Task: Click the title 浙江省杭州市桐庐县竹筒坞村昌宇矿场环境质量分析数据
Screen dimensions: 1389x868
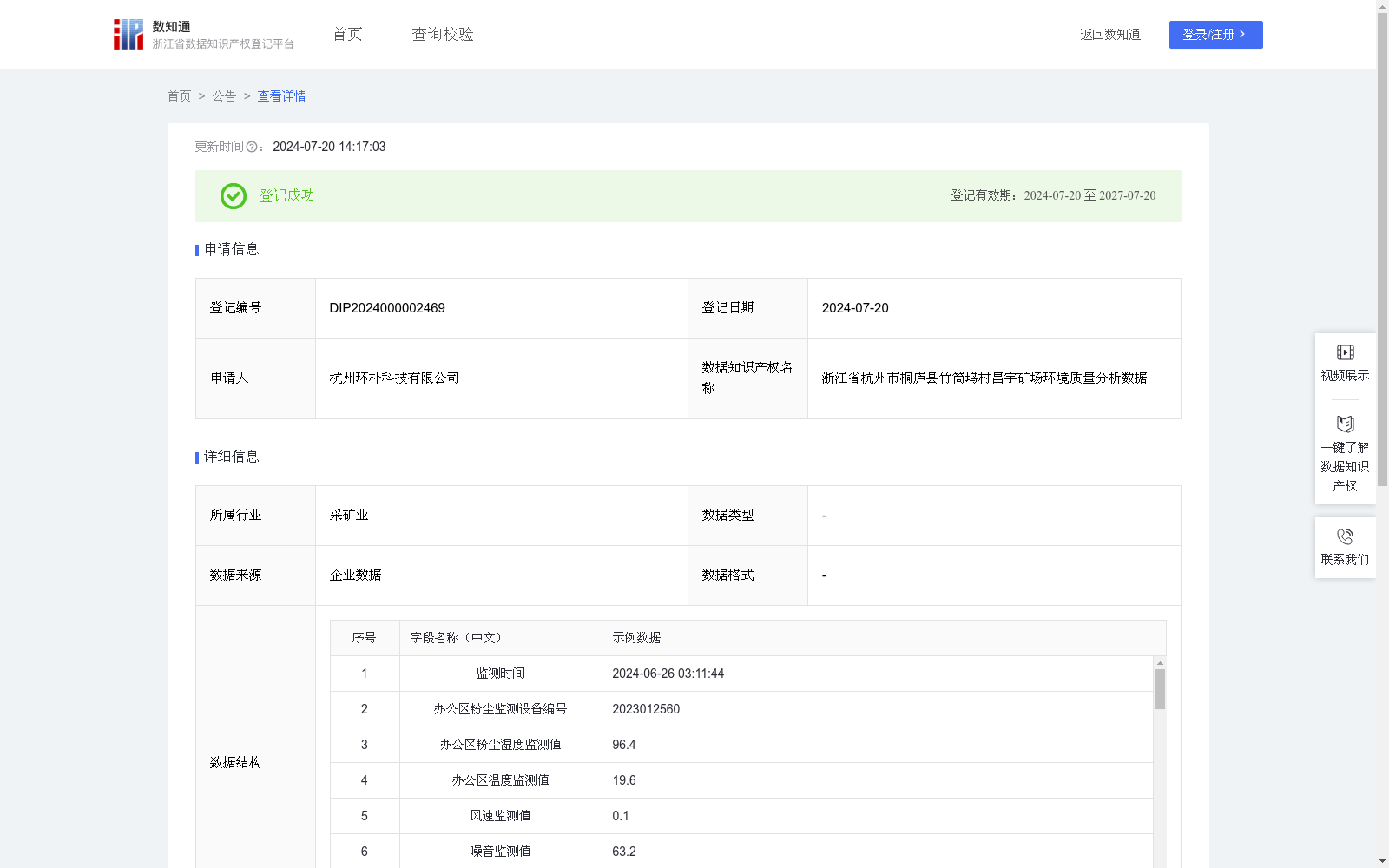Action: pyautogui.click(x=984, y=378)
